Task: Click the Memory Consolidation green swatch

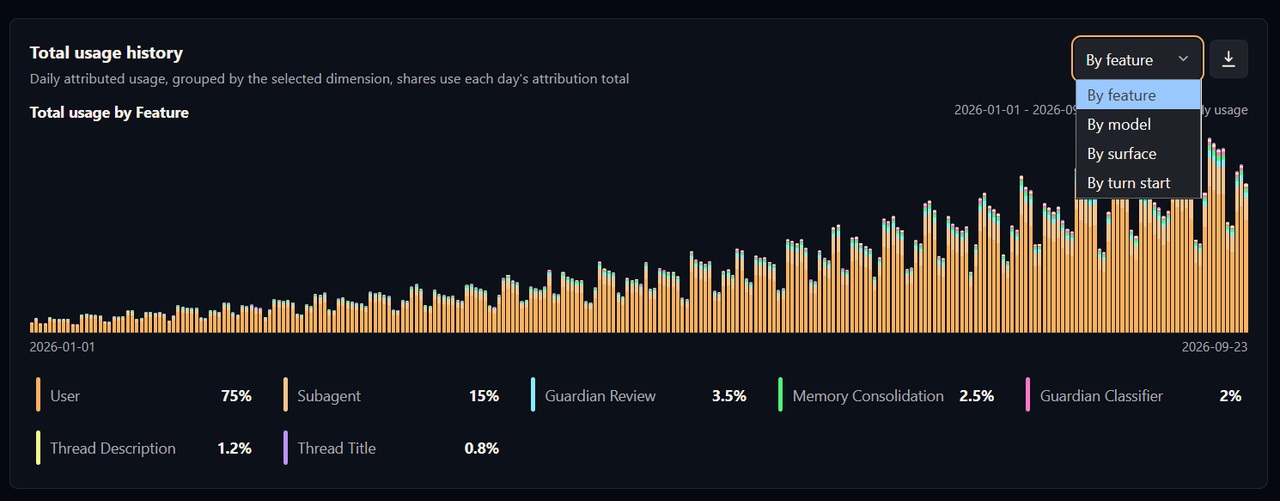Action: tap(781, 395)
